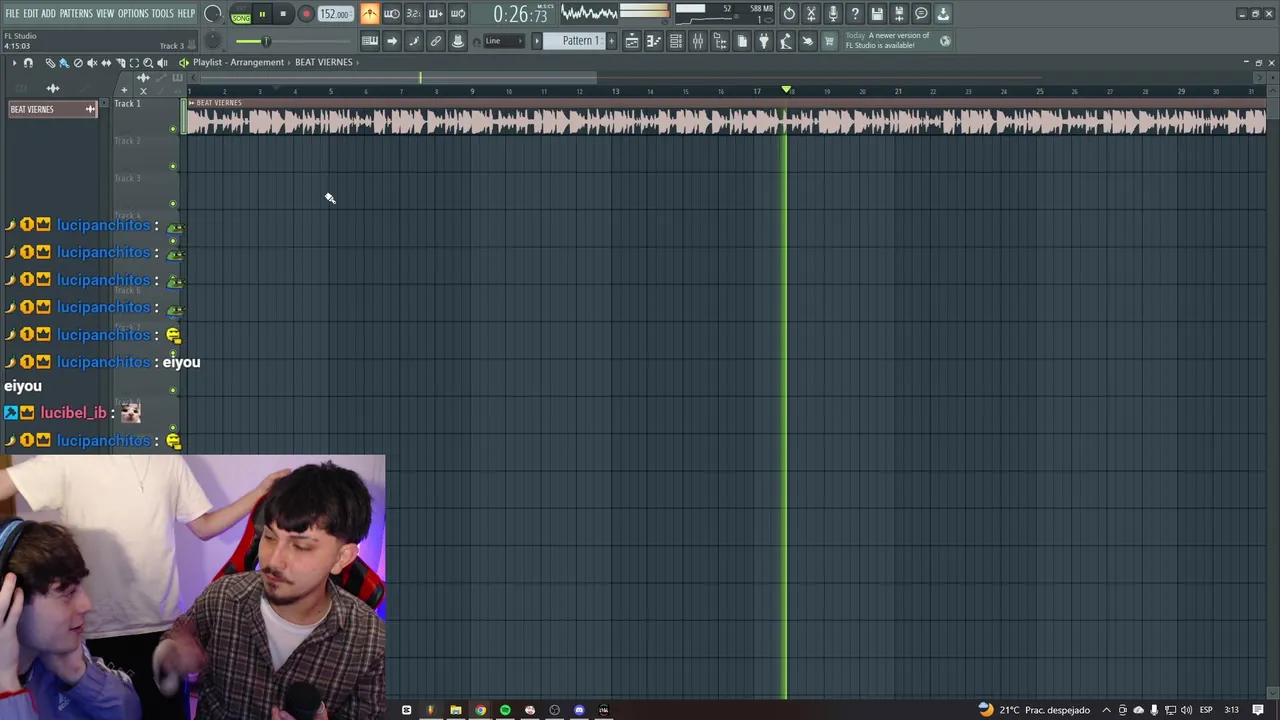Click the save project floppy icon

tap(877, 14)
